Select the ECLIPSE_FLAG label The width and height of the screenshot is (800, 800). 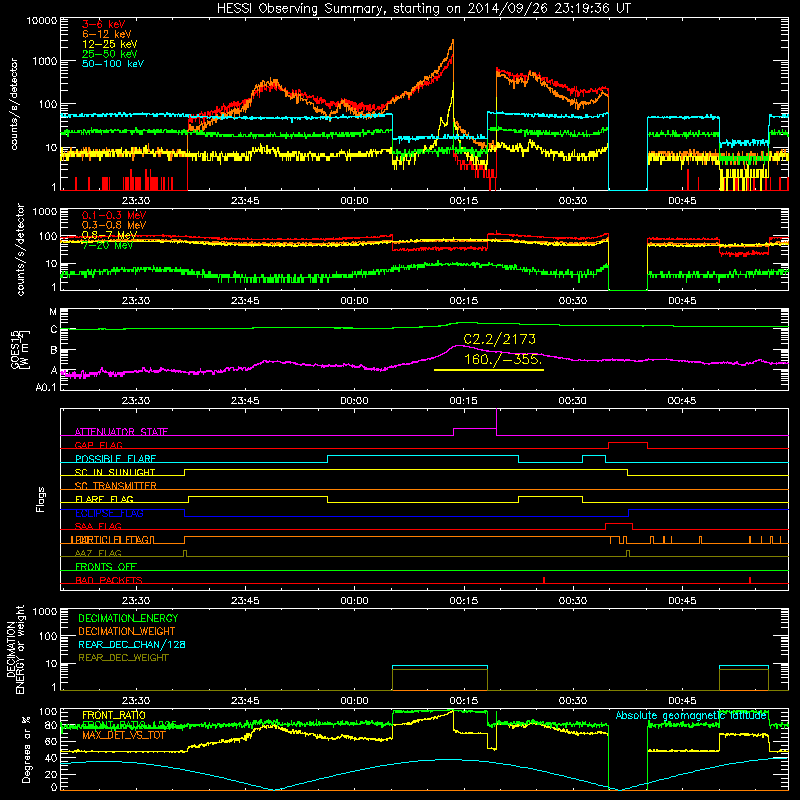(x=109, y=513)
